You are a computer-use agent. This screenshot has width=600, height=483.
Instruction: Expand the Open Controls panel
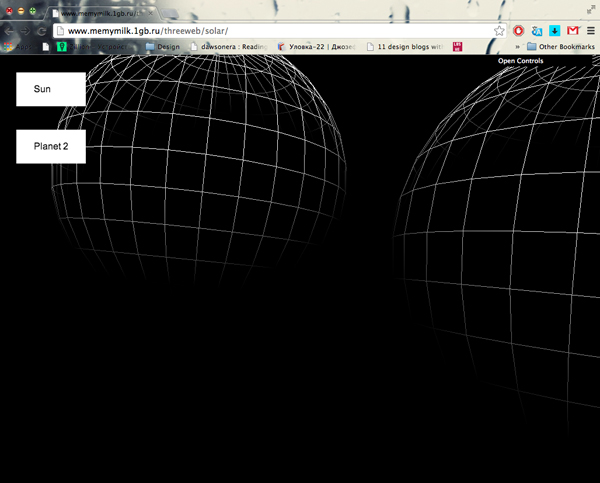point(520,61)
